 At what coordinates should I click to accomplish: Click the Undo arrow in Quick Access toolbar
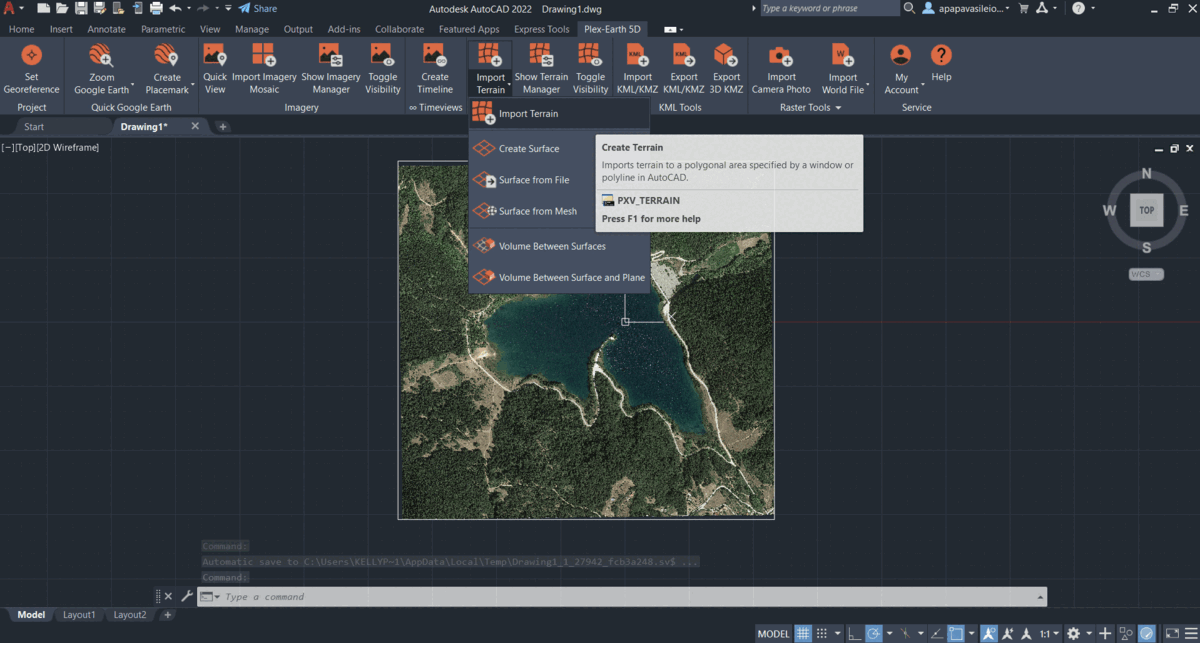tap(175, 8)
